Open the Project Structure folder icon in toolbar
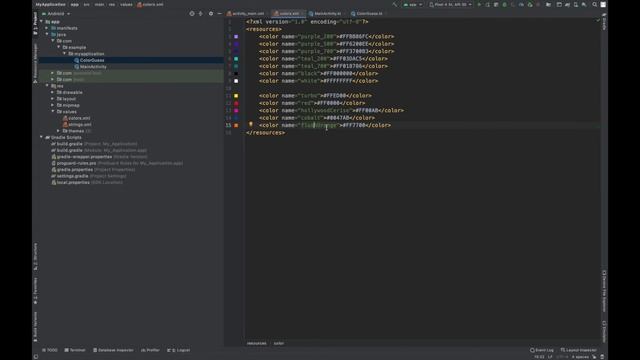 pyautogui.click(x=548, y=4)
